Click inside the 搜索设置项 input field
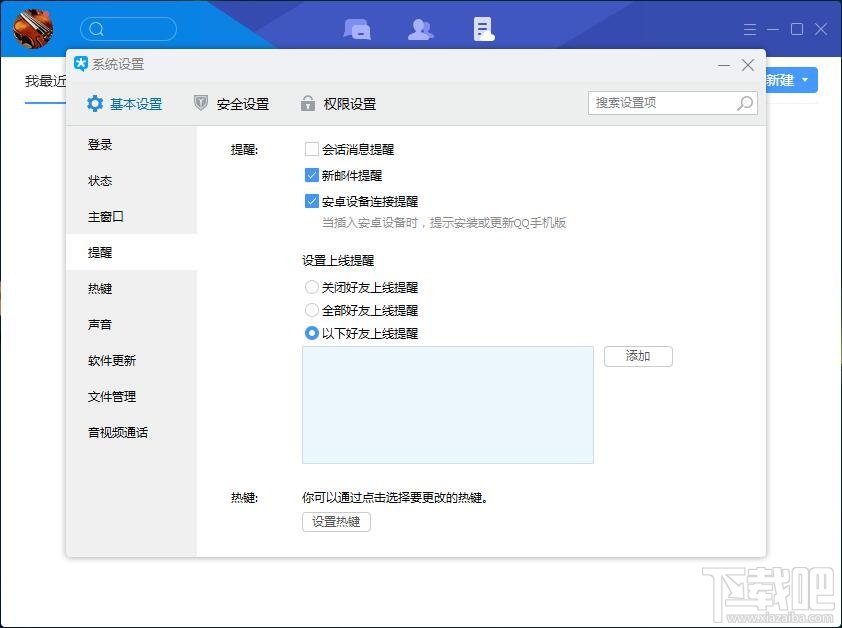Image resolution: width=842 pixels, height=628 pixels. pyautogui.click(x=660, y=103)
